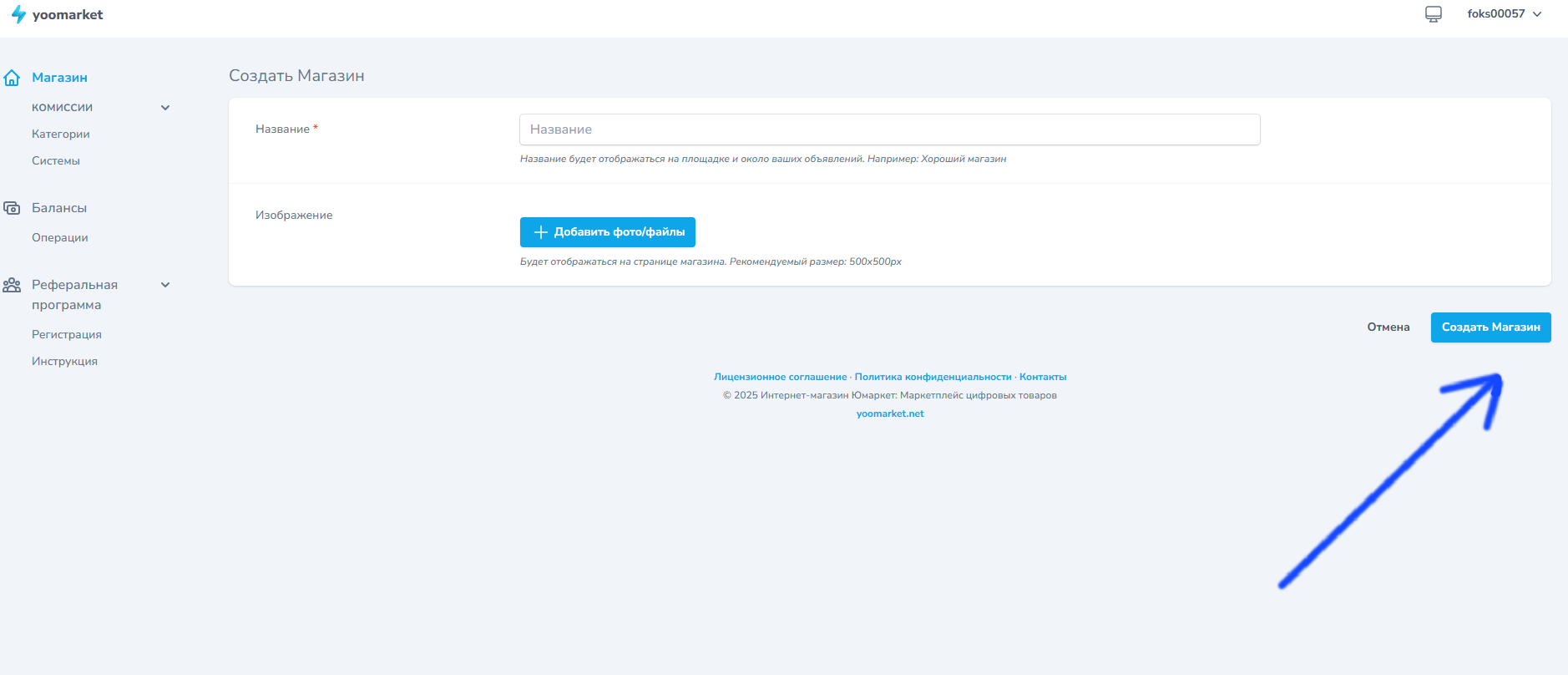Viewport: 1568px width, 675px height.
Task: Click the people icon for Реферальная программа
Action: 12,285
